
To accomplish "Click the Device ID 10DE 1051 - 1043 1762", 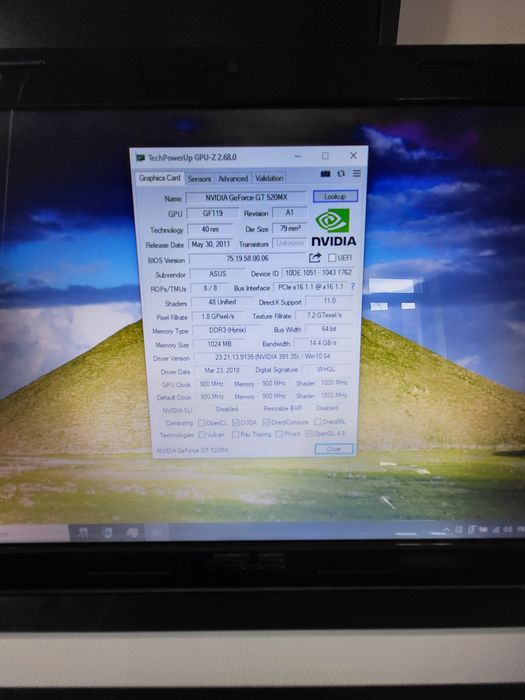I will pos(318,272).
